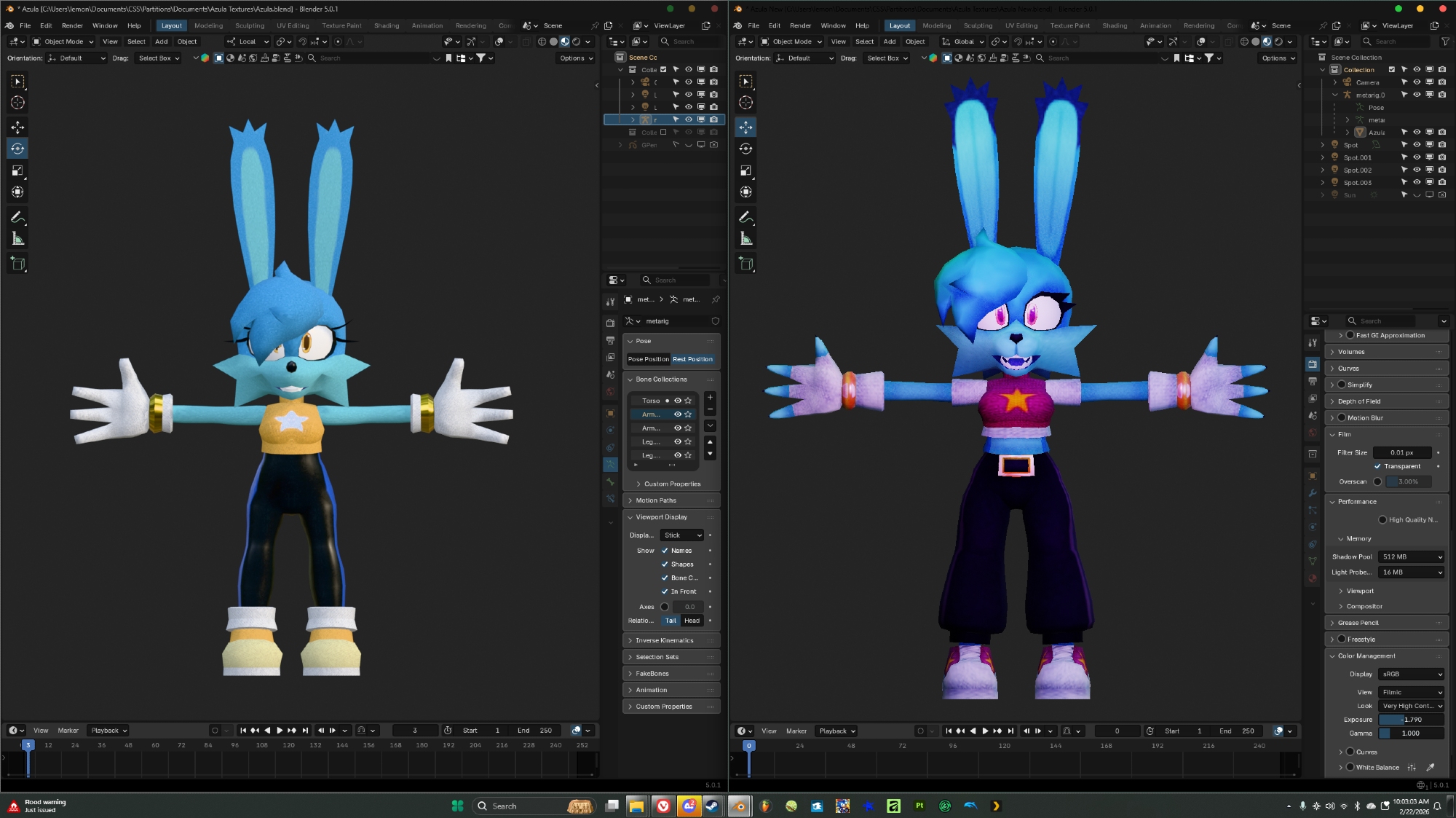
Task: Open Steam from the Windows taskbar
Action: tap(712, 806)
